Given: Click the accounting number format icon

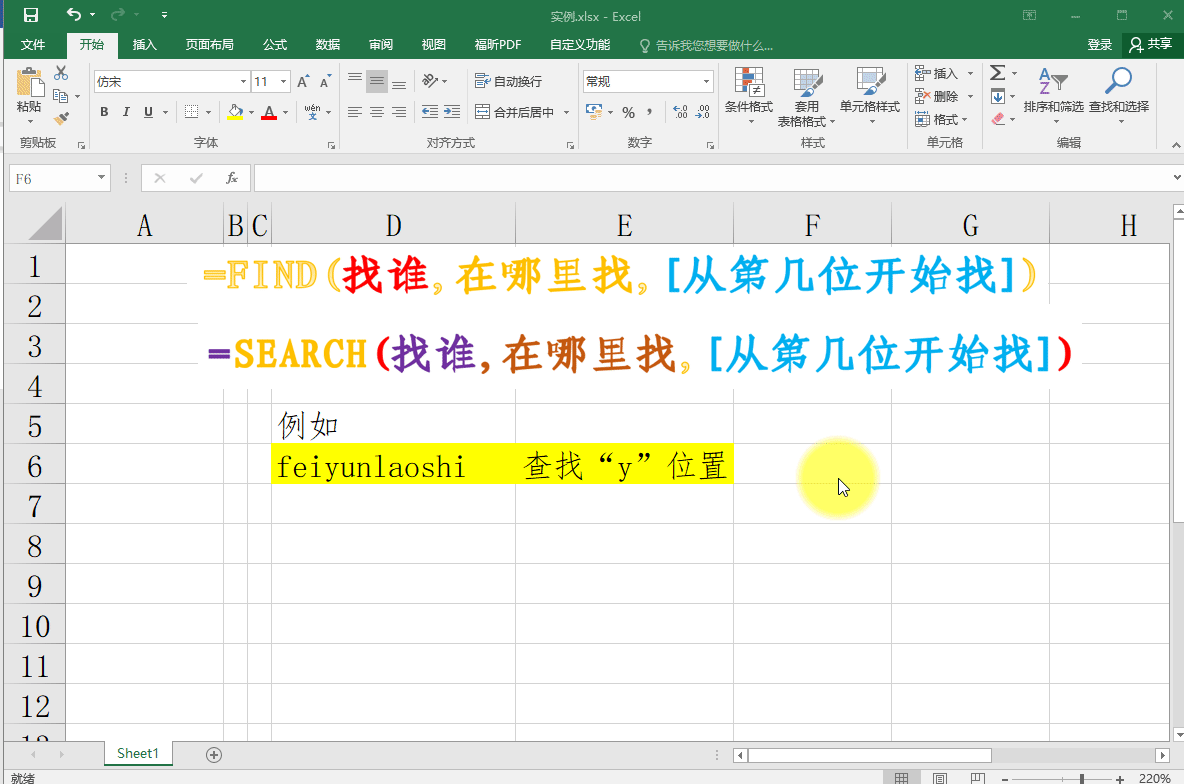Looking at the screenshot, I should pyautogui.click(x=594, y=112).
